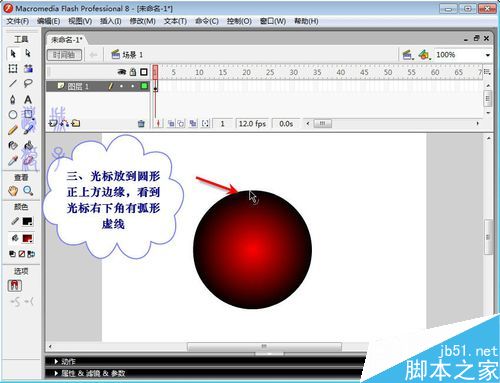The width and height of the screenshot is (500, 383).
Task: Toggle visibility dot for 图层 1
Action: (122, 86)
